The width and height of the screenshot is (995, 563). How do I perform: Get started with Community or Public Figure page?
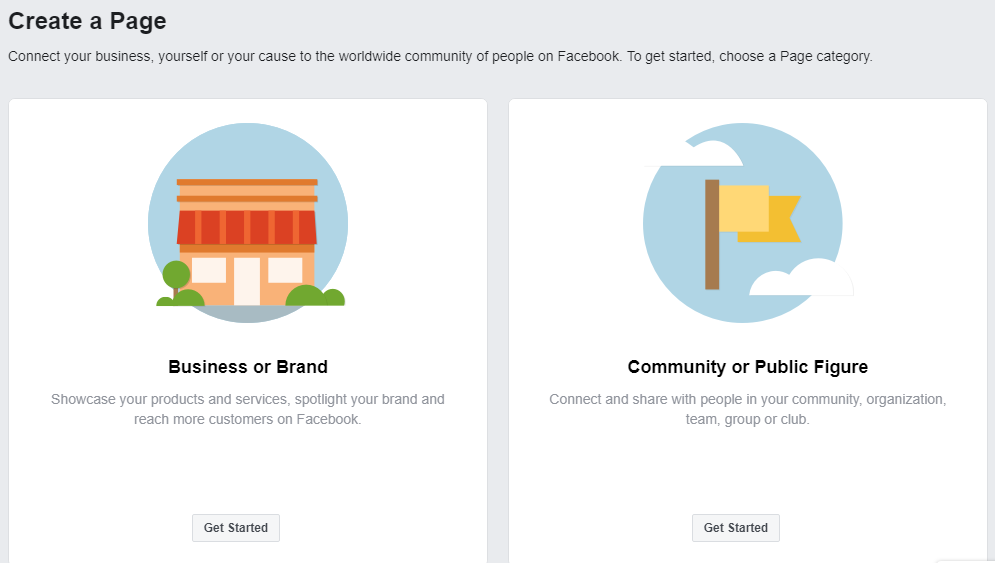(x=735, y=527)
